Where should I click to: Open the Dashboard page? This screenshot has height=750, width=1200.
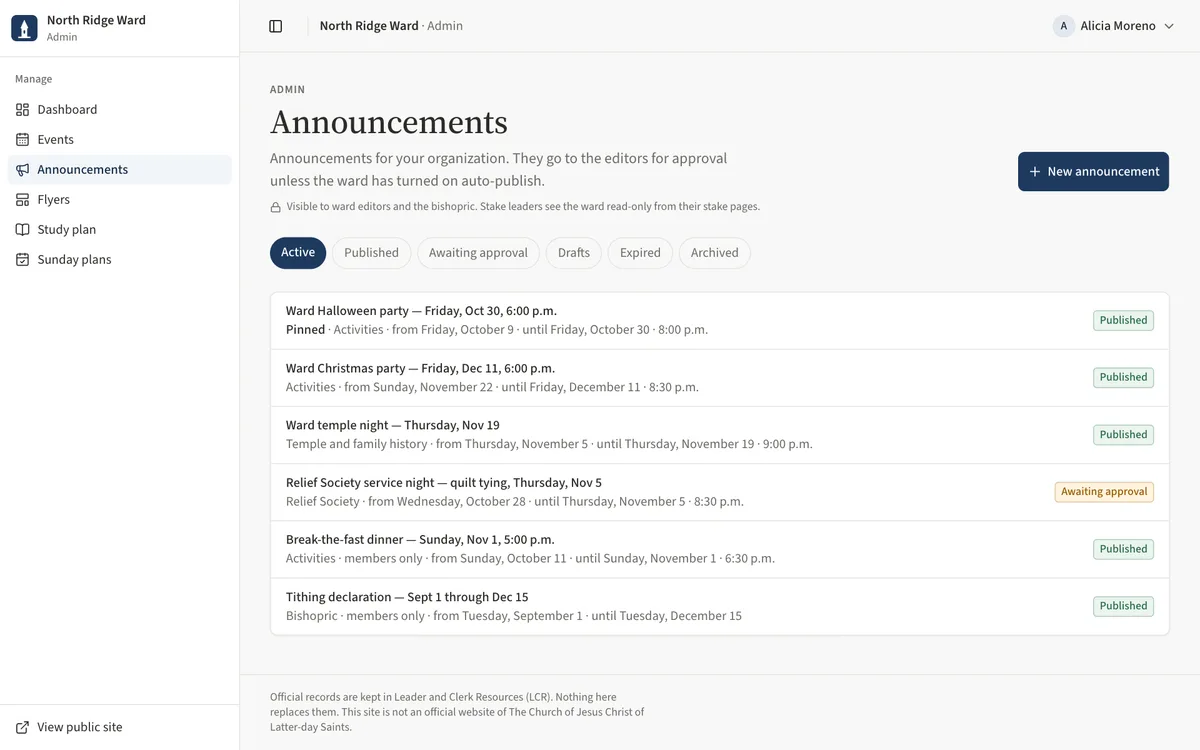point(120,110)
